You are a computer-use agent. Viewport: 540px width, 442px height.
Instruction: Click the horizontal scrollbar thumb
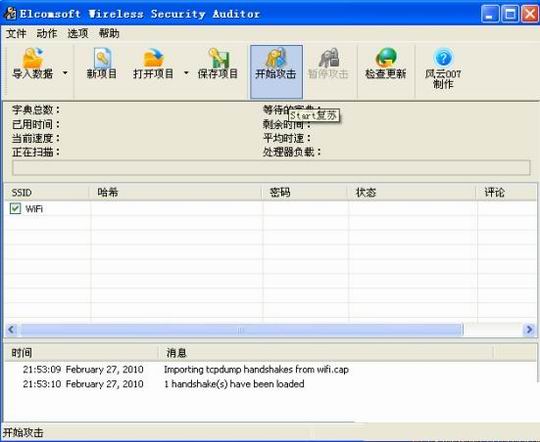click(x=241, y=330)
